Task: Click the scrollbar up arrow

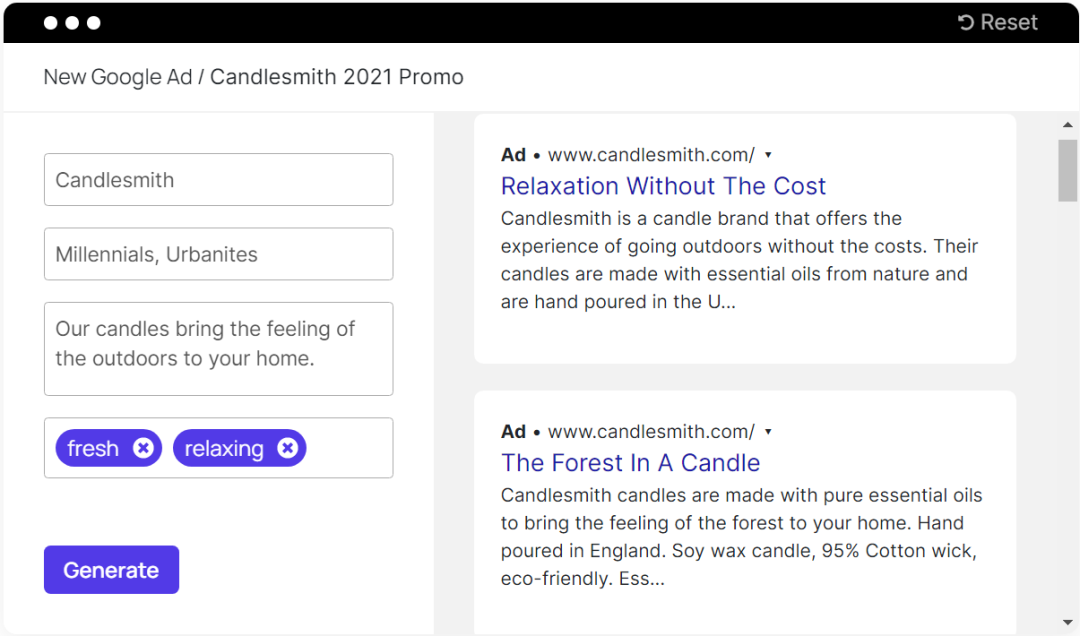Action: [1067, 125]
